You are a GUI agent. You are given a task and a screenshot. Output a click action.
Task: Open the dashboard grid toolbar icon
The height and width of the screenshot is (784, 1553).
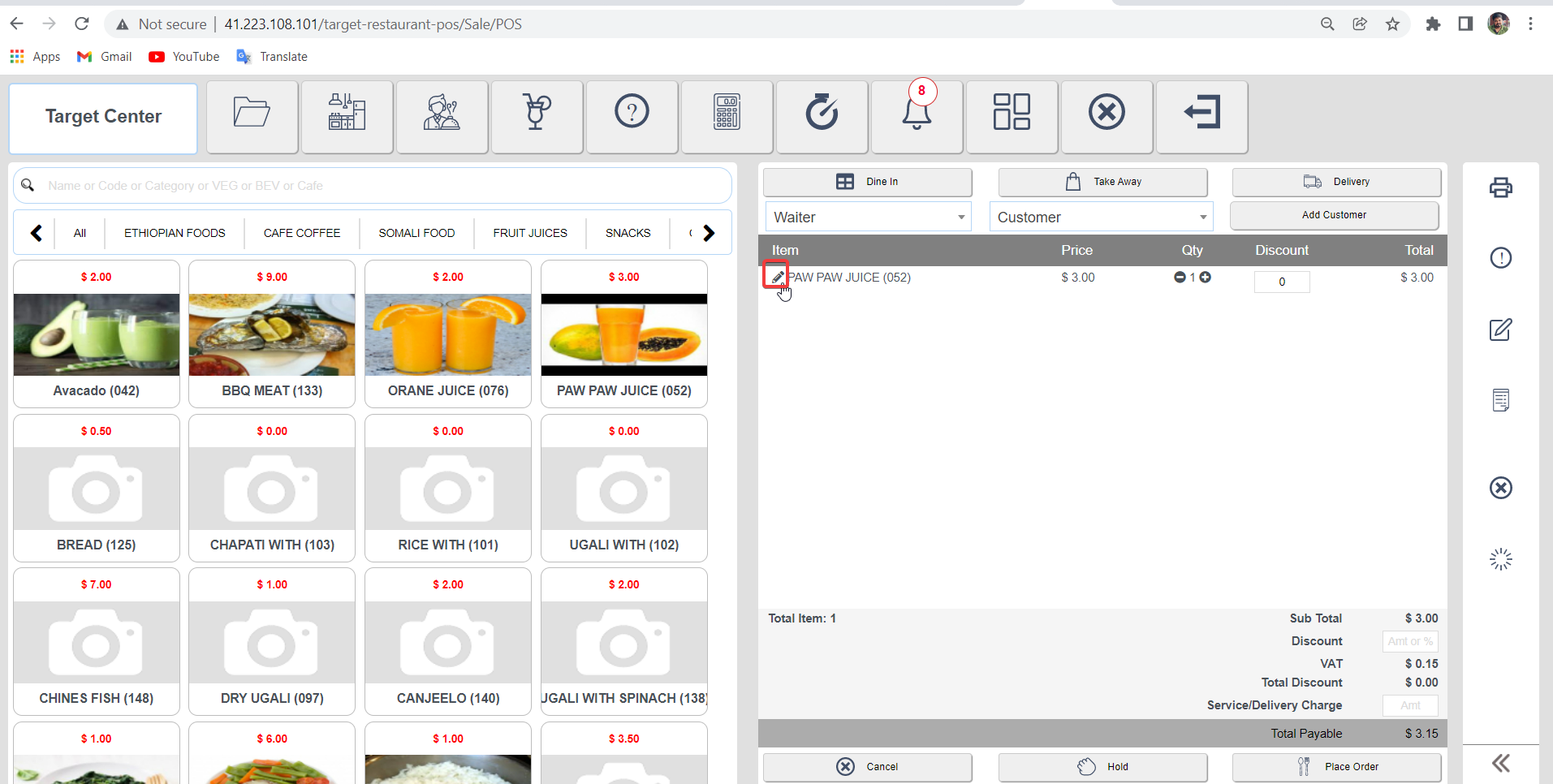point(1012,117)
